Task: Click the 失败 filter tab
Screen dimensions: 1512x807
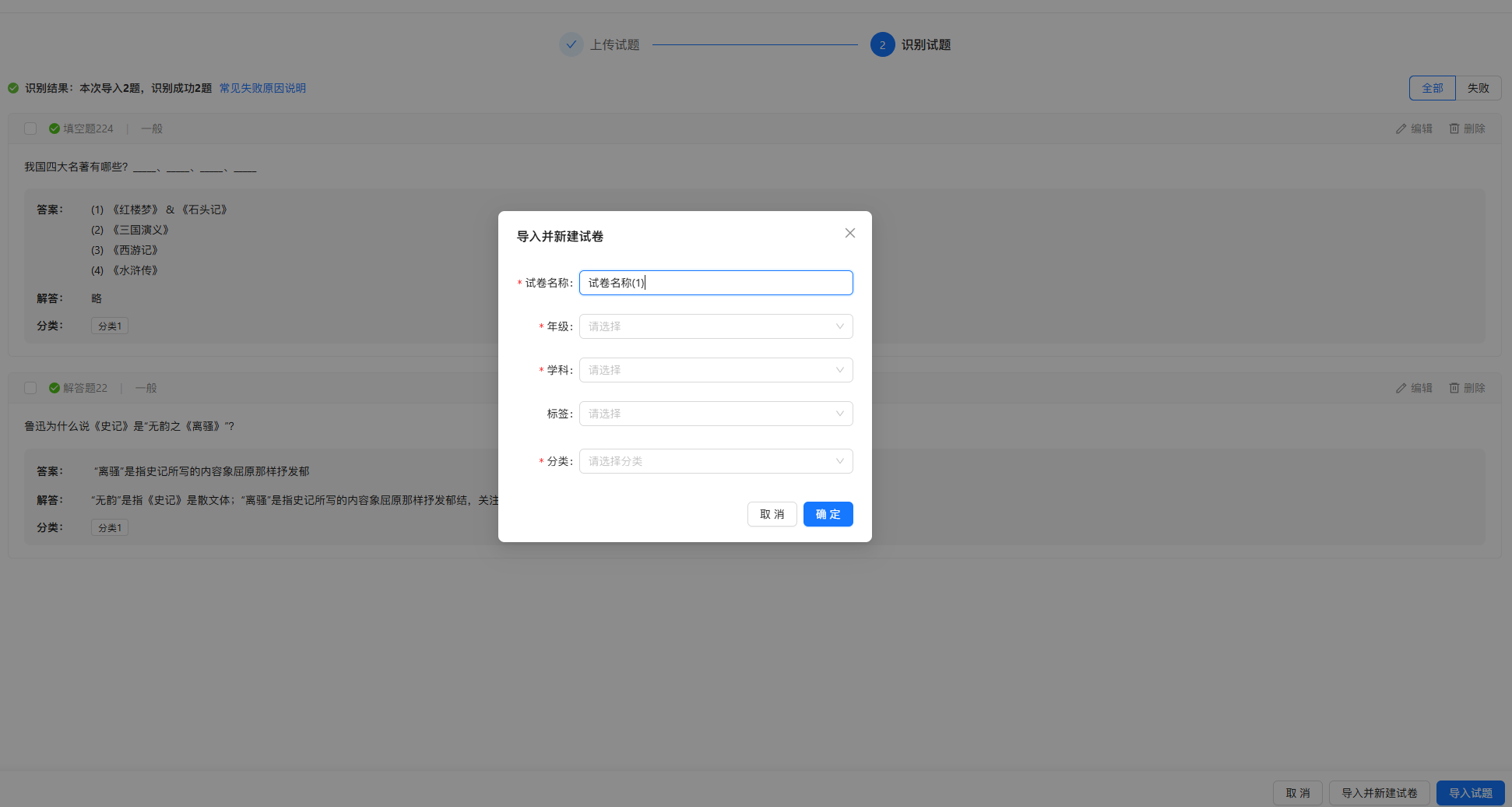Action: pyautogui.click(x=1479, y=88)
